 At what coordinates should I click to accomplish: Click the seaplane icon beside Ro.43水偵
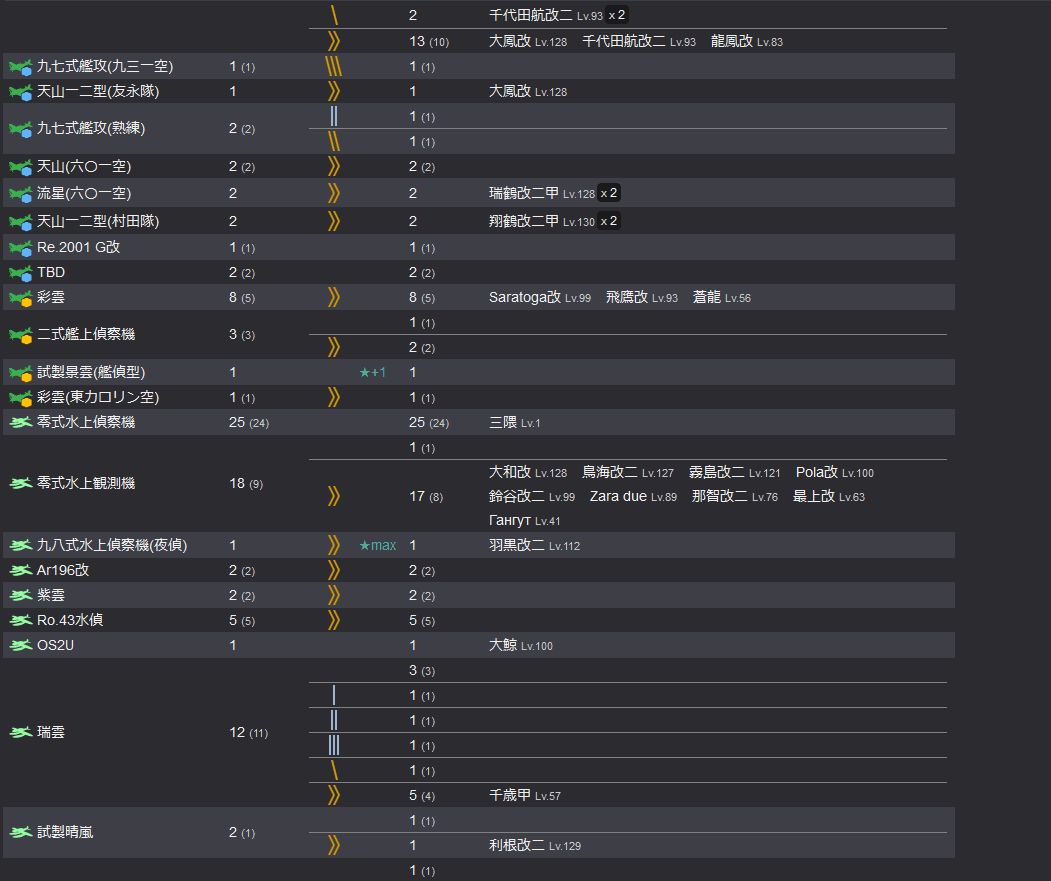(21, 620)
